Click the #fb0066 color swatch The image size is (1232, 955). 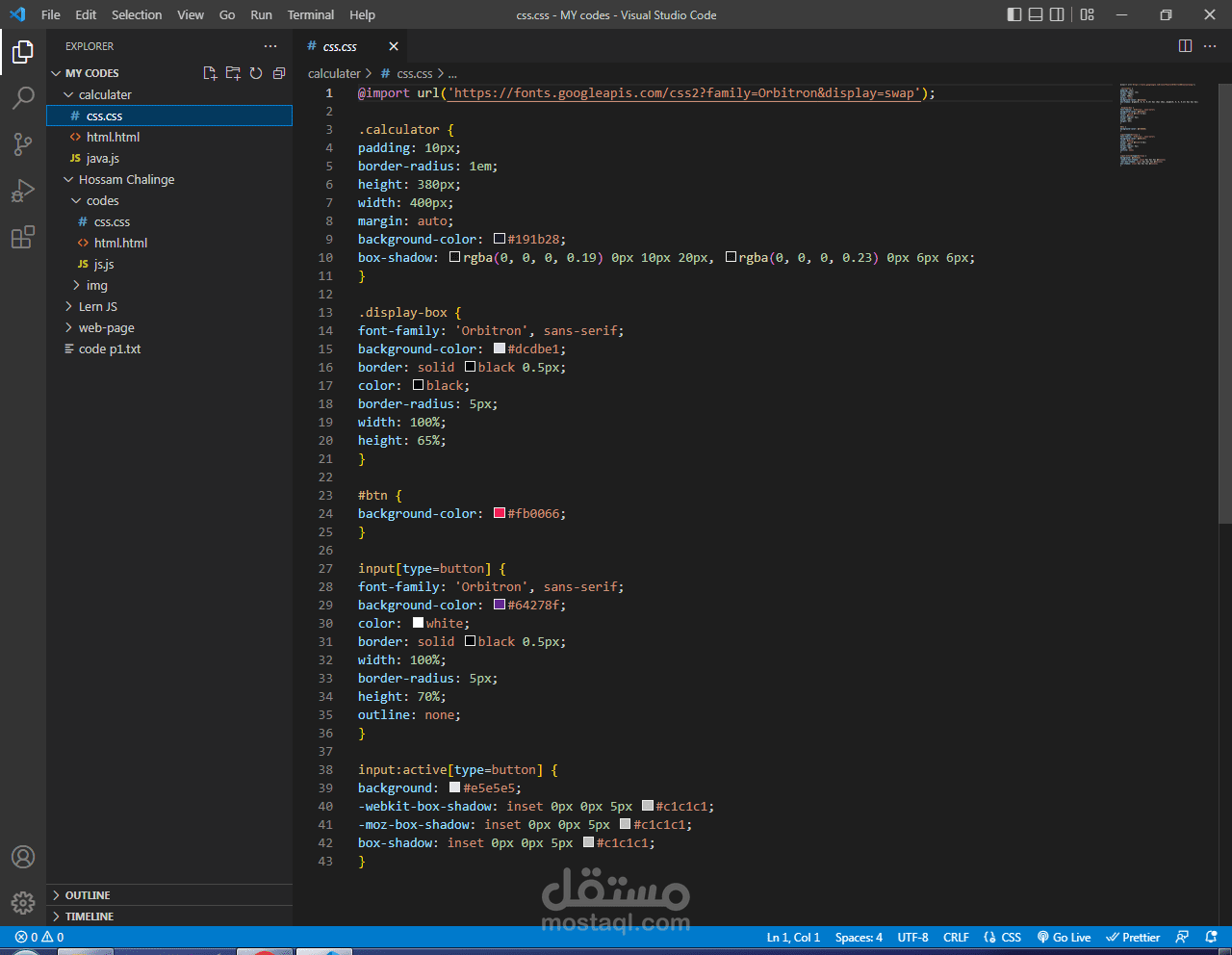(500, 513)
